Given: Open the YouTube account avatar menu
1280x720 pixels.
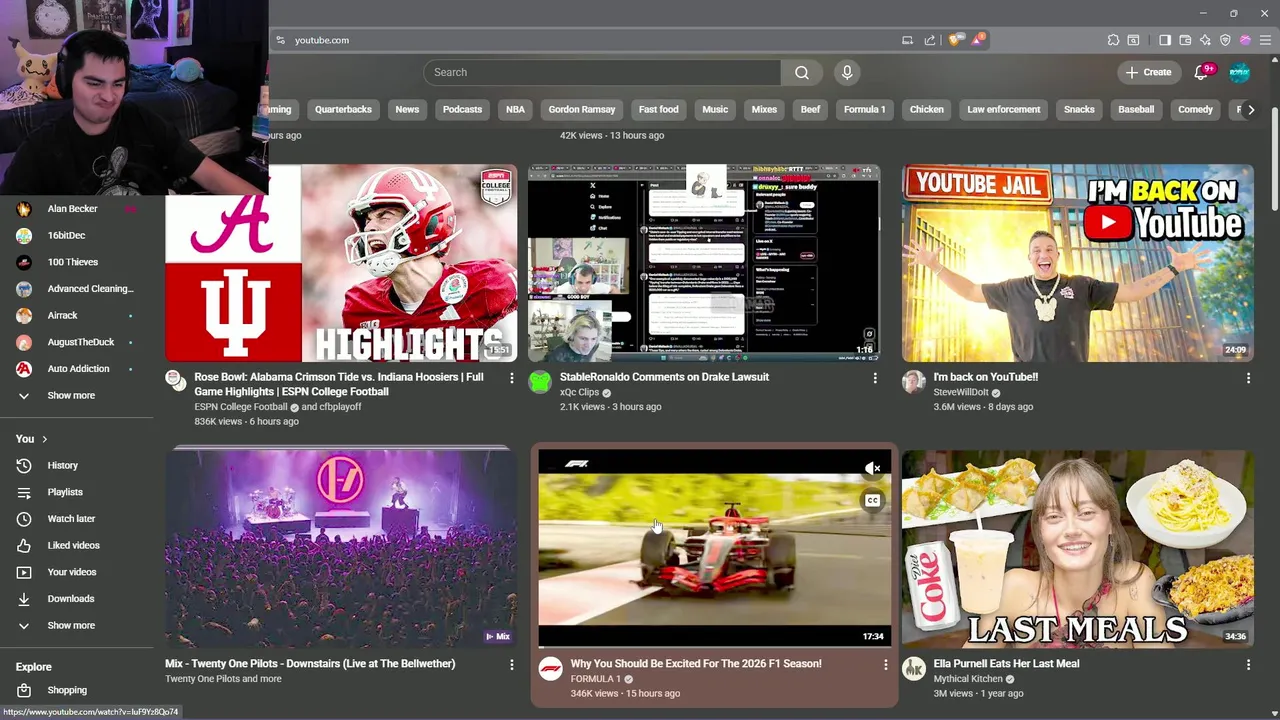Looking at the screenshot, I should (1239, 72).
